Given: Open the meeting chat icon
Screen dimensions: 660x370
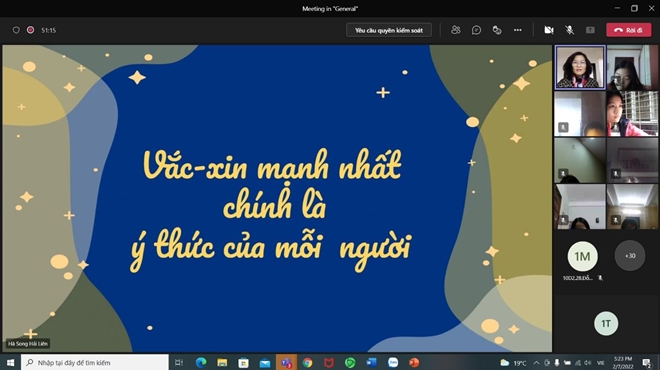Looking at the screenshot, I should [476, 30].
